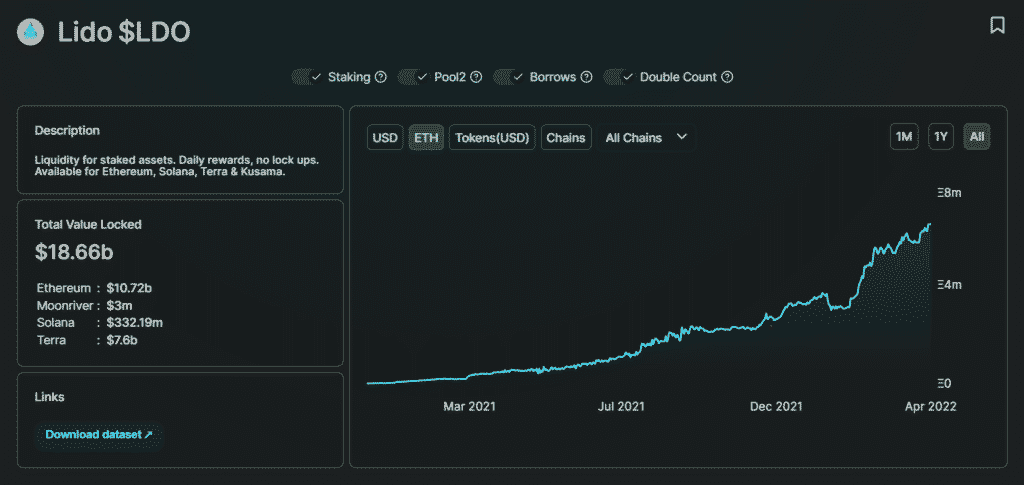Toggle the Borrows switch
1024x485 pixels.
[509, 77]
